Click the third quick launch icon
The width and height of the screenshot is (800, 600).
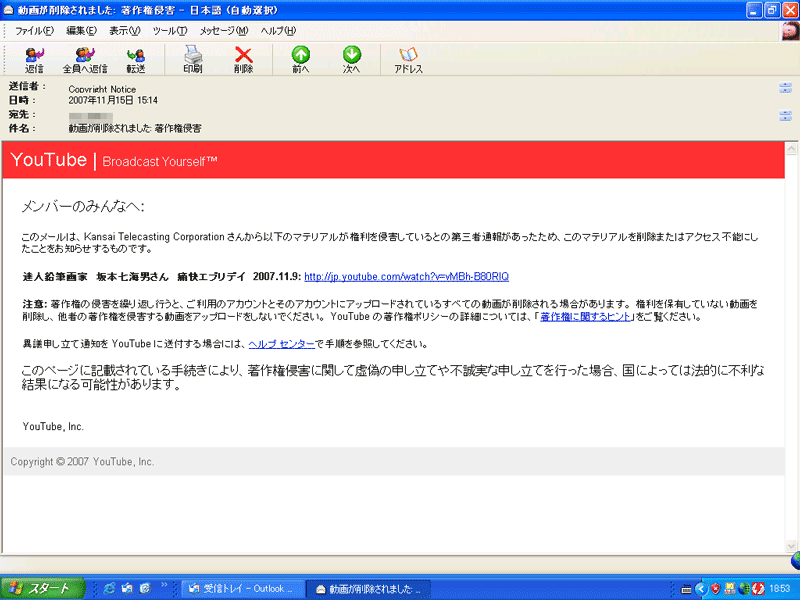pos(145,589)
